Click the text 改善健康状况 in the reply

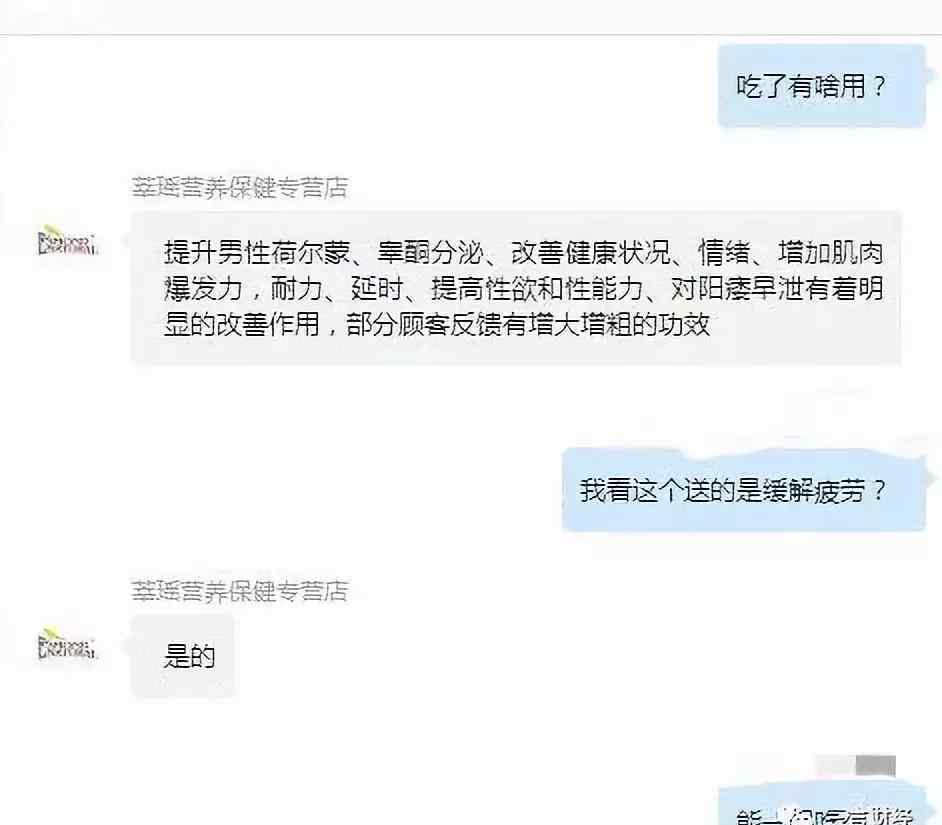[x=591, y=252]
